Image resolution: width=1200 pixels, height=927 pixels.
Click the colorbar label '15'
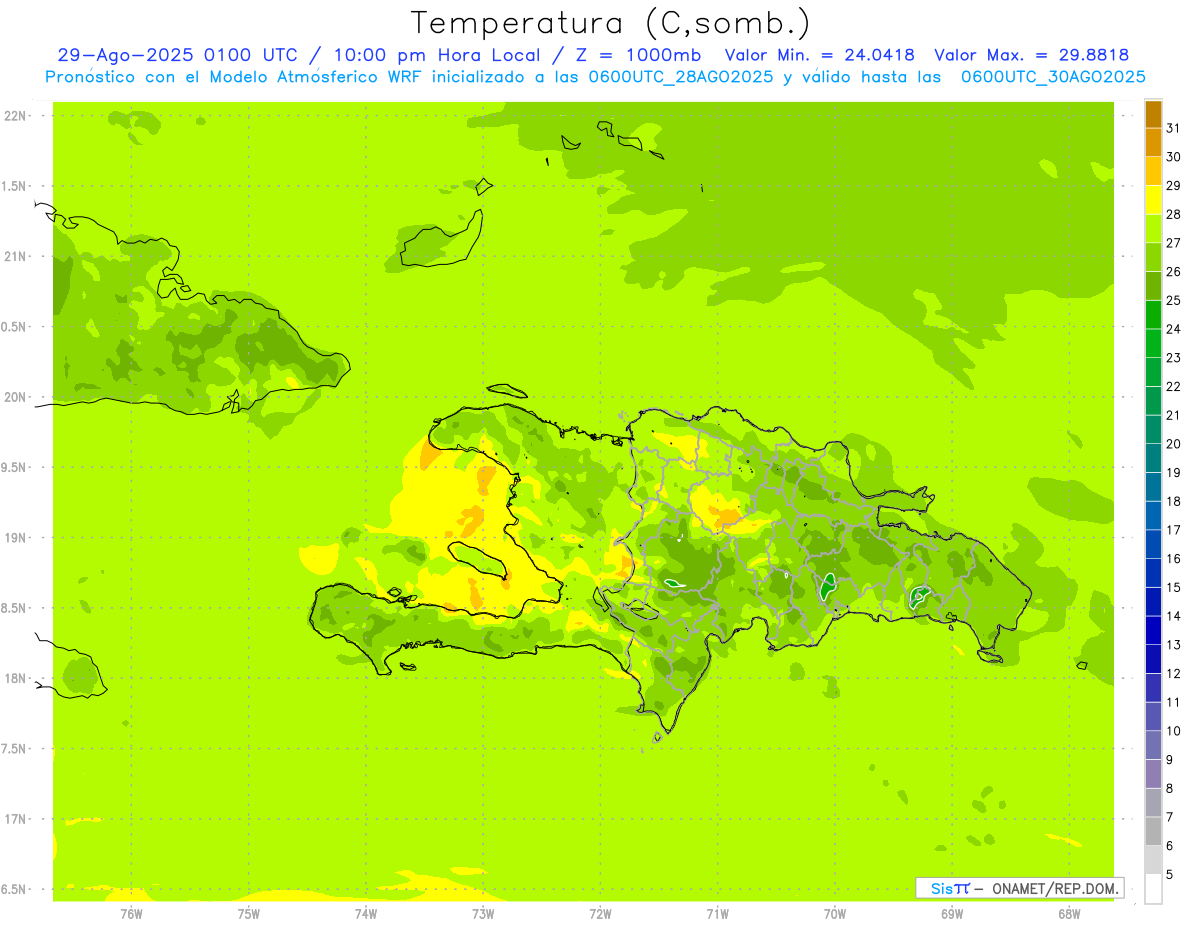[1173, 587]
